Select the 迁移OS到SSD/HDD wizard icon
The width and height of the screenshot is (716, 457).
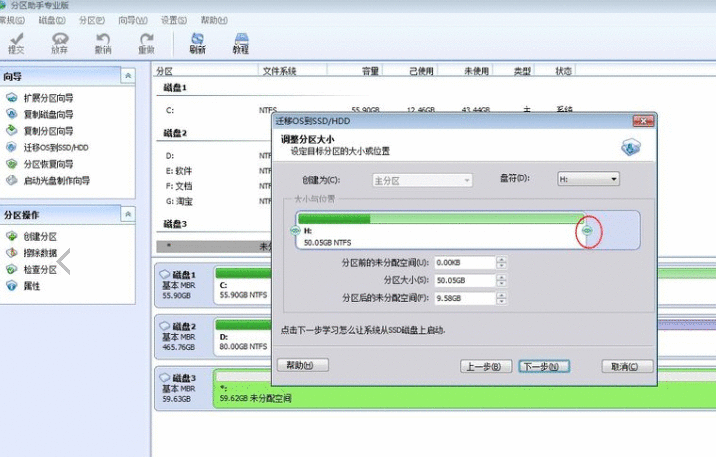pos(12,147)
